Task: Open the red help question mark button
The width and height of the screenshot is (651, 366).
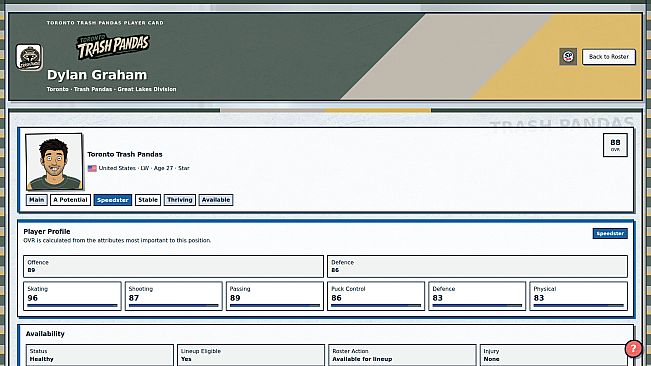Action: coord(633,349)
